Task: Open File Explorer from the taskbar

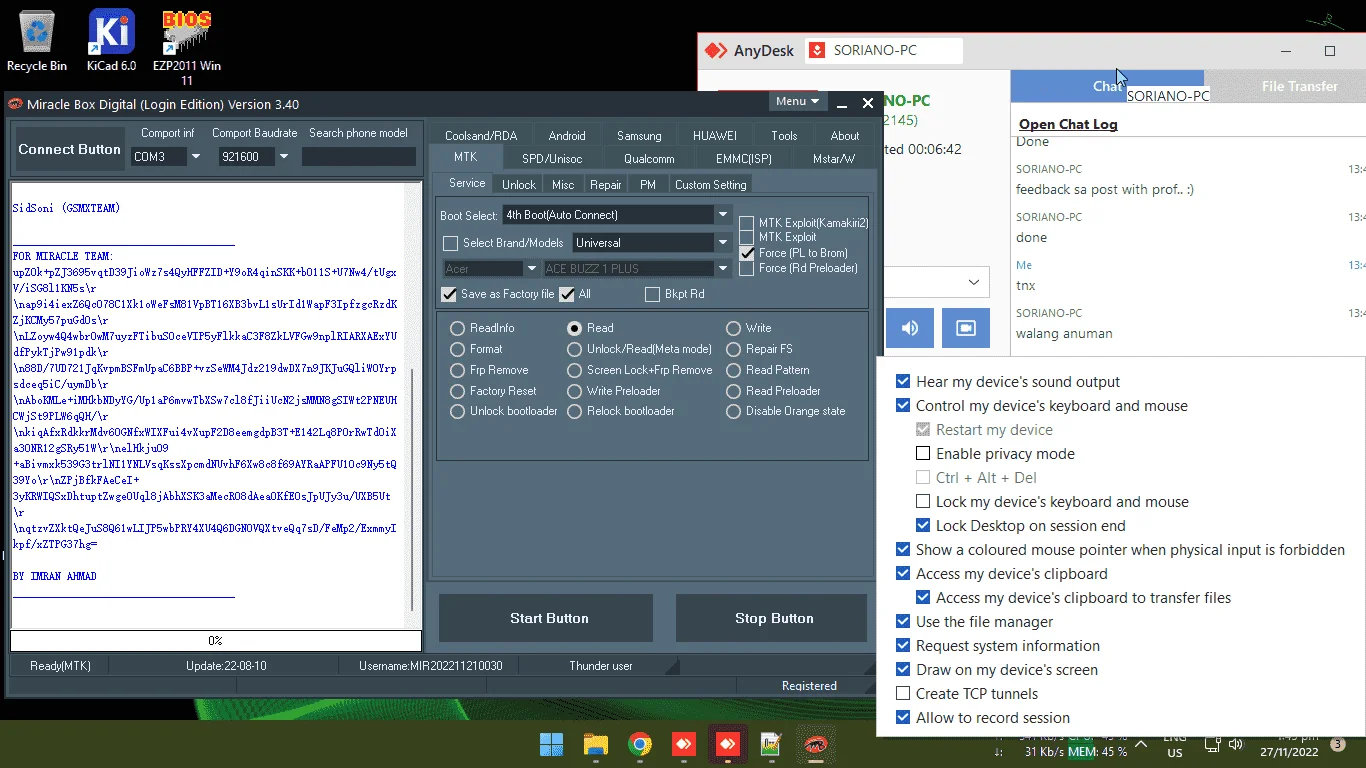Action: click(596, 745)
